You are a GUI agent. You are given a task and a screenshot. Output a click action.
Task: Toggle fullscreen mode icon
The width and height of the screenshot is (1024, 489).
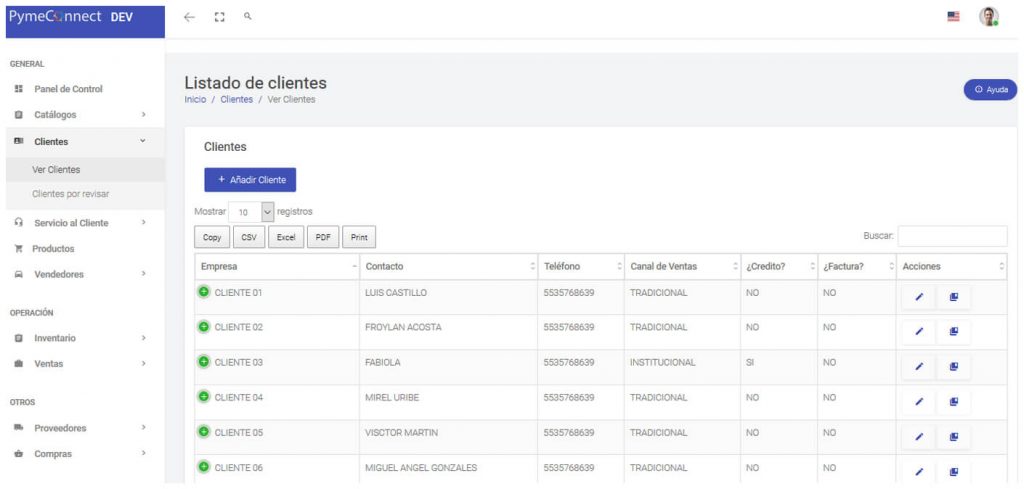tap(219, 18)
